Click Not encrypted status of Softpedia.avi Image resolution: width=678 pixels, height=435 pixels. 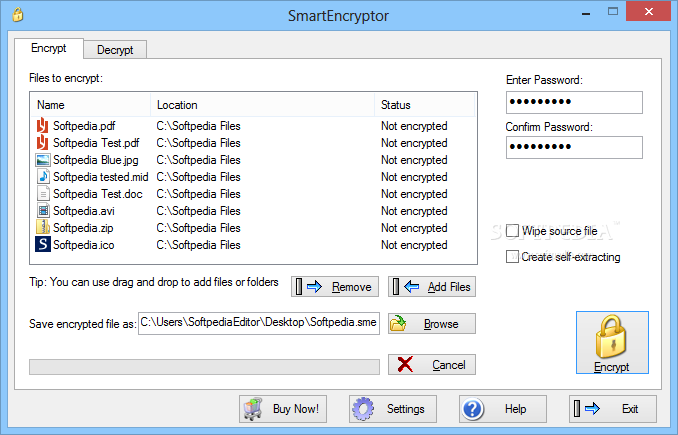[x=414, y=211]
